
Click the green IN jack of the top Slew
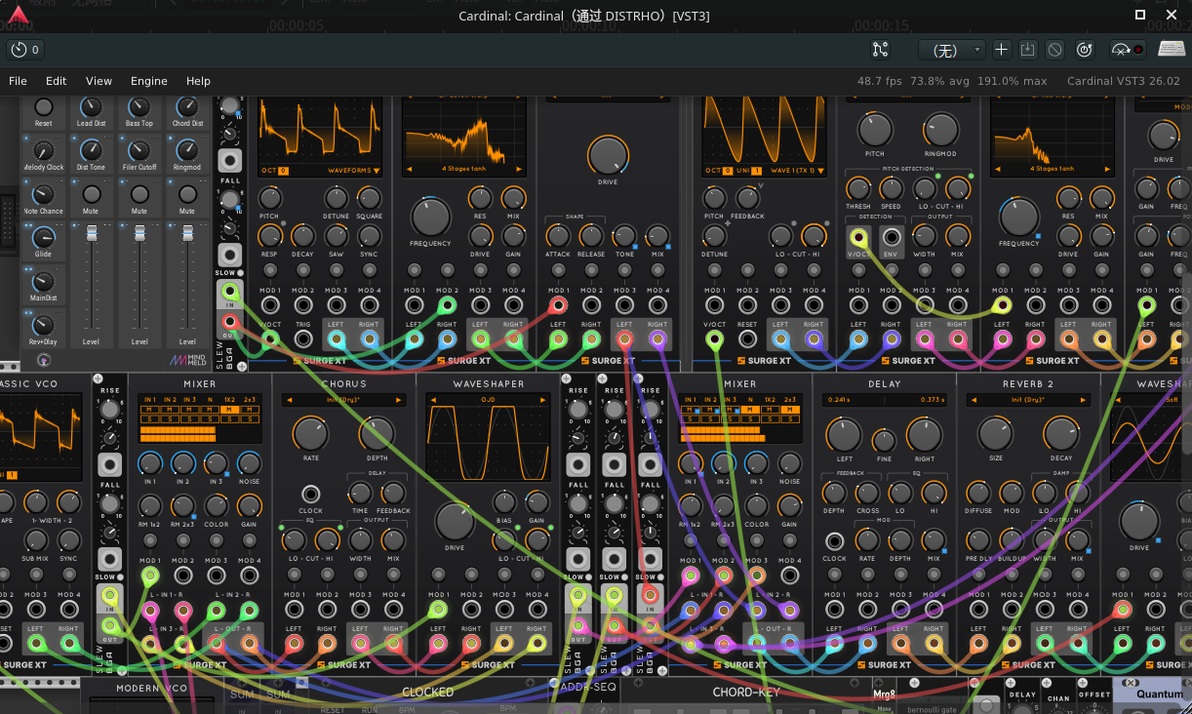(230, 291)
